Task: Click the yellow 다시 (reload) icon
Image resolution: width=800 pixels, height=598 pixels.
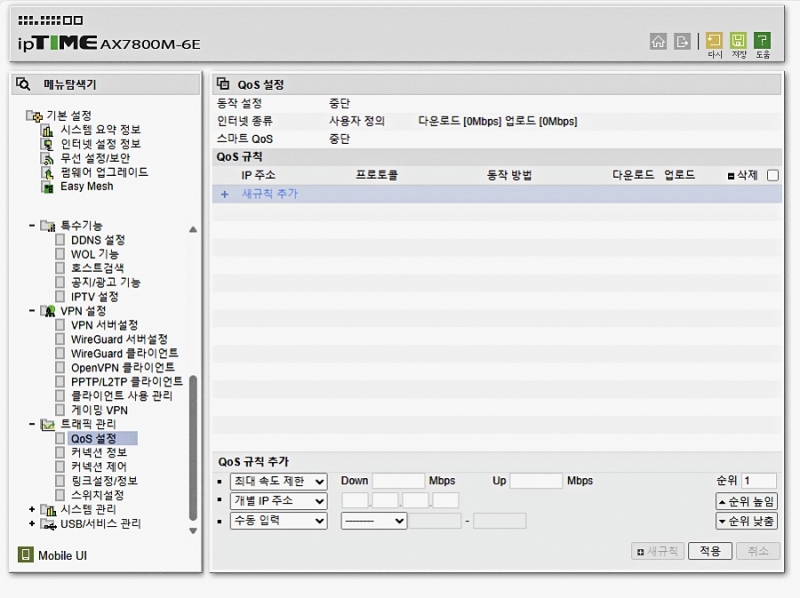Action: click(714, 41)
